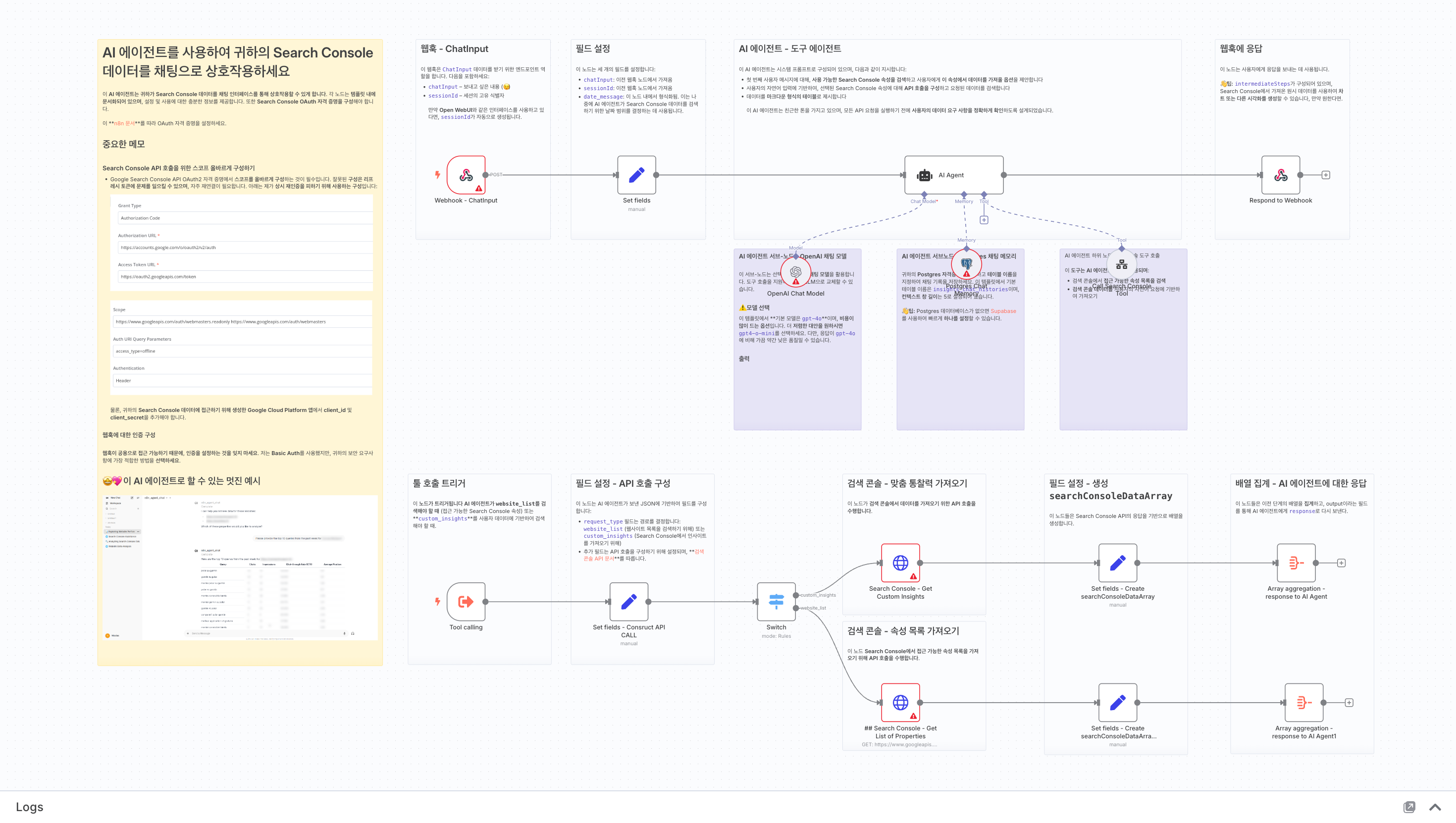The height and width of the screenshot is (823, 1456).
Task: Click the Authorization URL field in note
Action: coord(245,248)
